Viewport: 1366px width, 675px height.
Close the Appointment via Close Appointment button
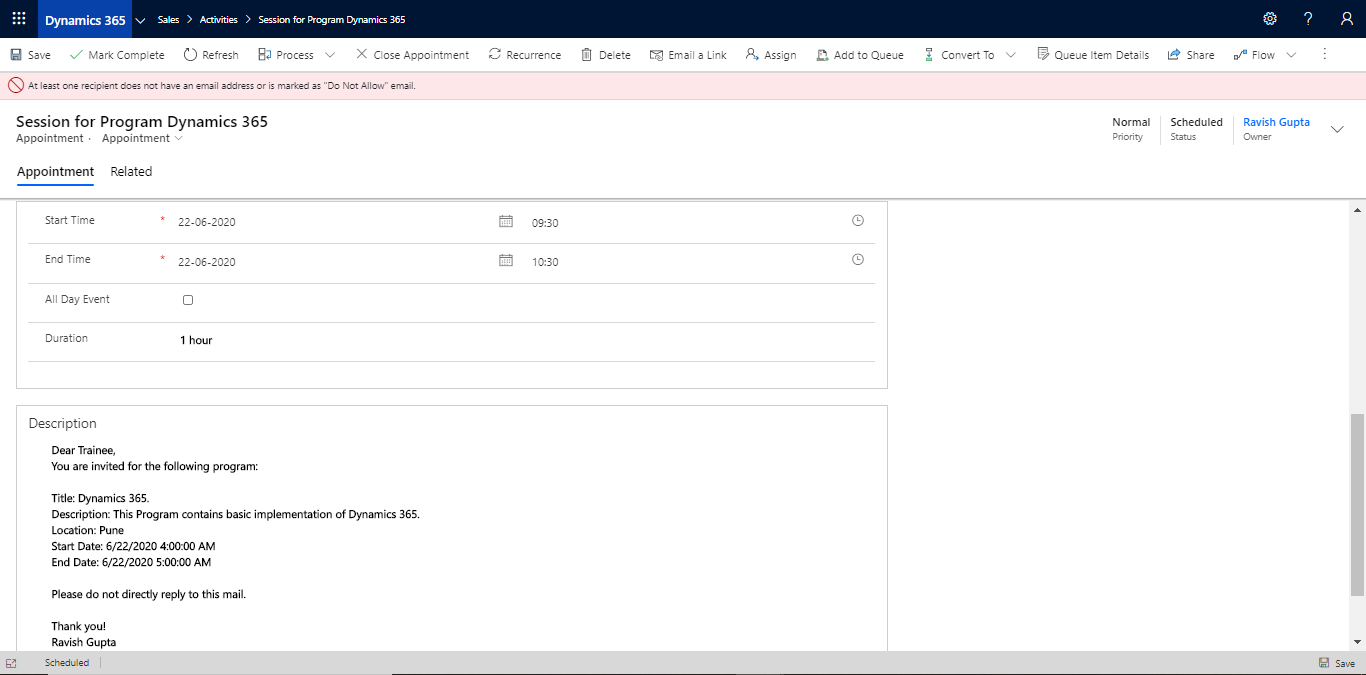click(x=412, y=54)
